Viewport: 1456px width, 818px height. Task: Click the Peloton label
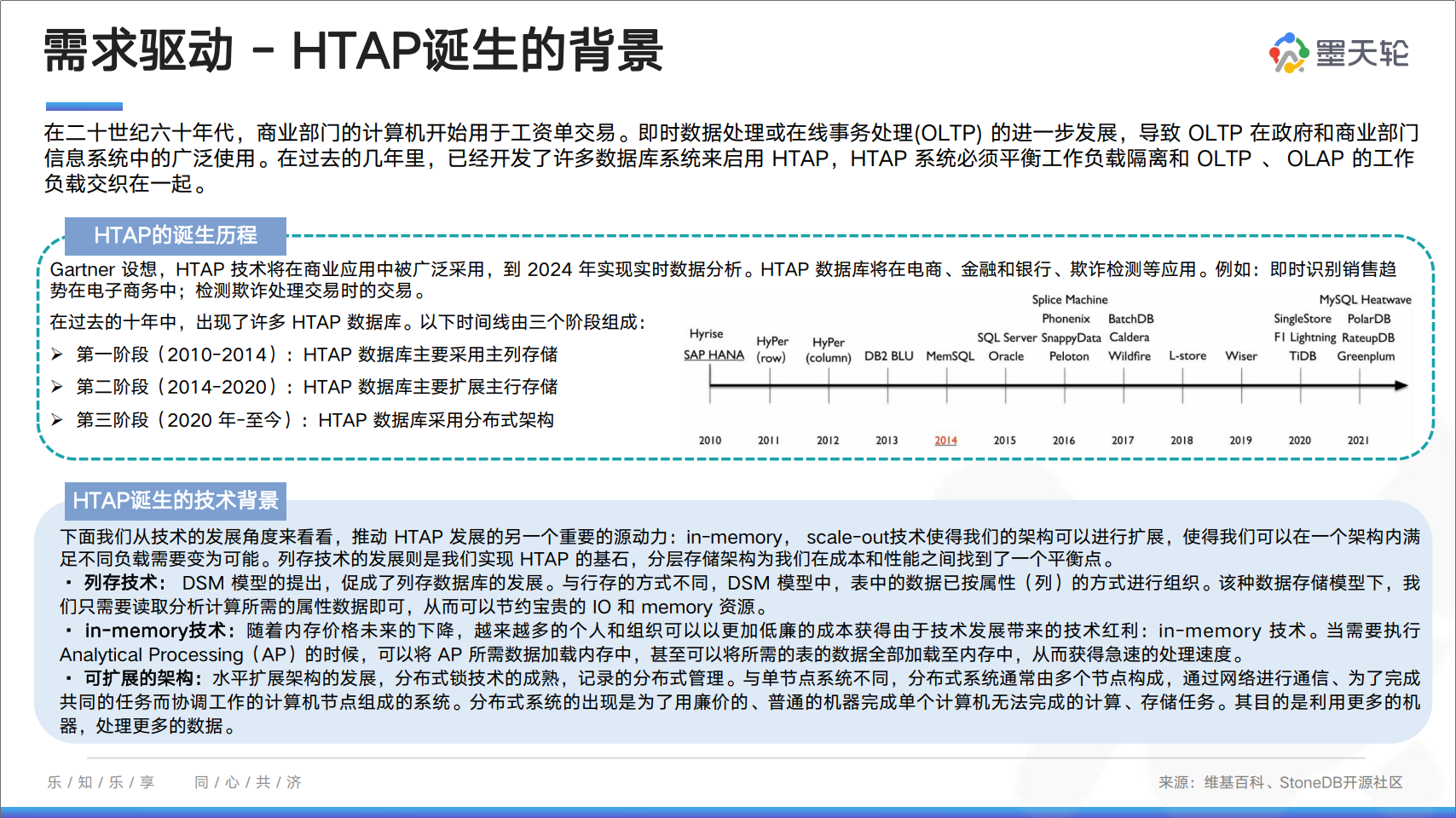(1070, 356)
